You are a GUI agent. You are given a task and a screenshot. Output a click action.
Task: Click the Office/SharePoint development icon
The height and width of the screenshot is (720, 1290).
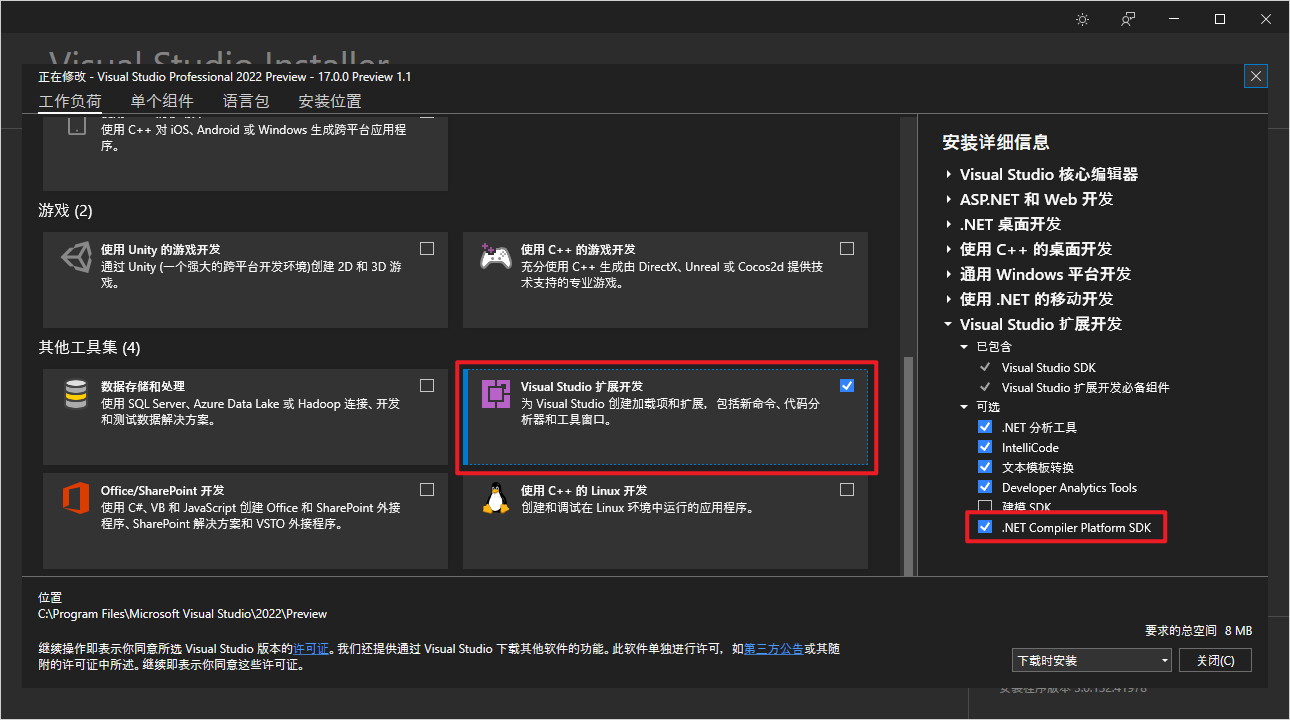click(75, 499)
